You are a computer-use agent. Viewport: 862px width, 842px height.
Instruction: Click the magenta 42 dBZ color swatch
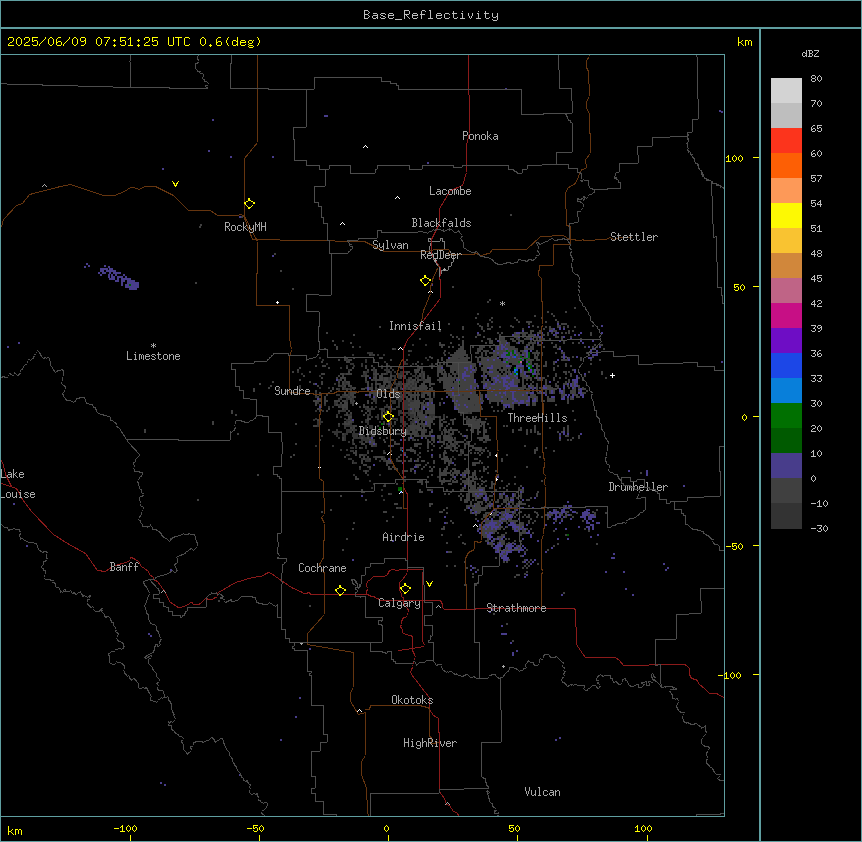pos(786,315)
